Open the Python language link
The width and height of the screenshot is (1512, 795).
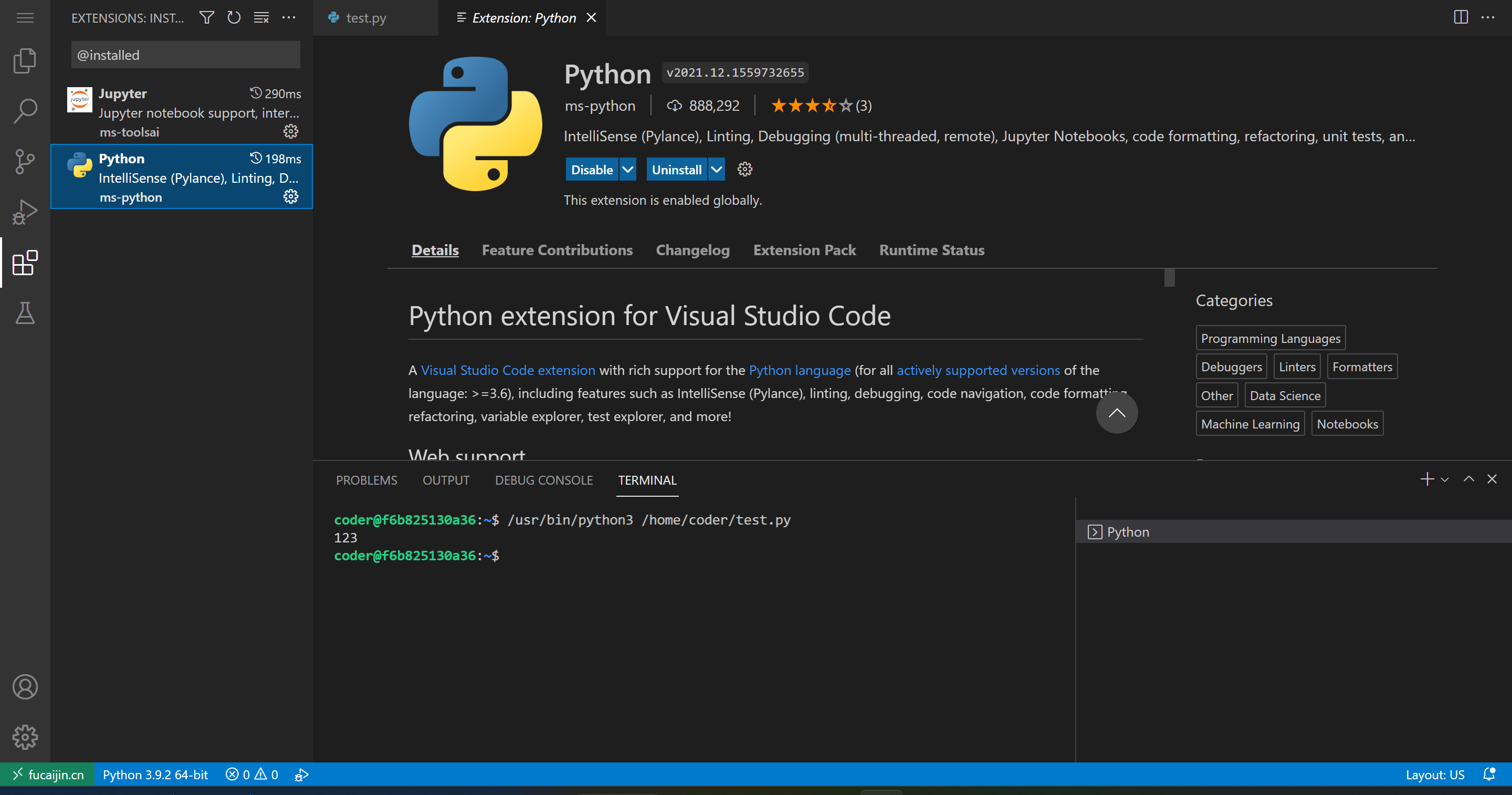(800, 371)
